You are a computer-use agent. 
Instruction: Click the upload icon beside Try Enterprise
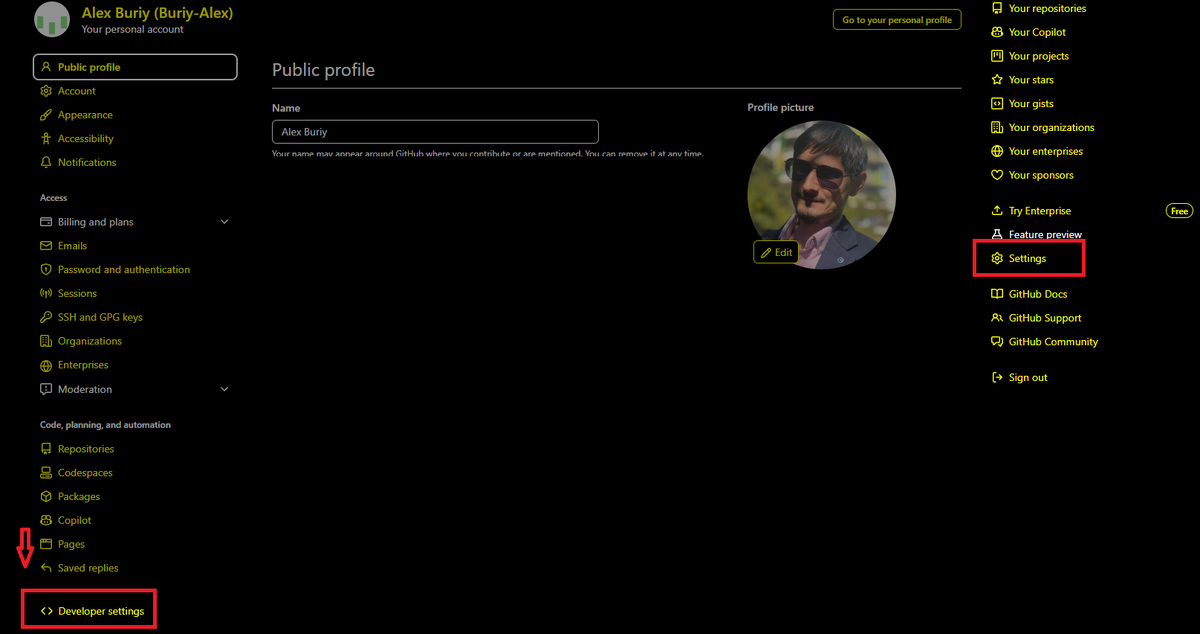pyautogui.click(x=997, y=211)
